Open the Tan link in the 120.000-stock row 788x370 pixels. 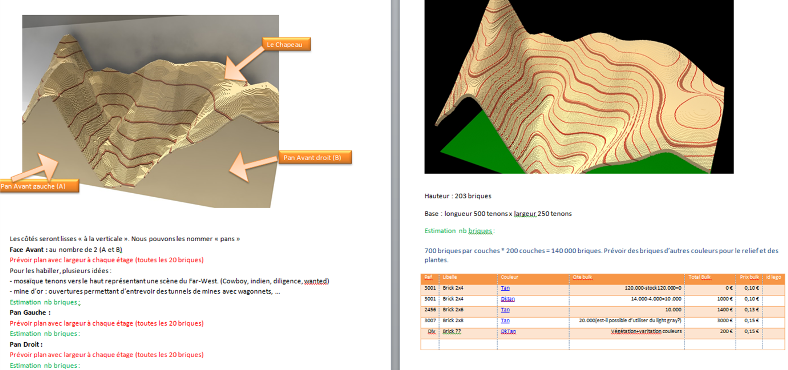[505, 289]
